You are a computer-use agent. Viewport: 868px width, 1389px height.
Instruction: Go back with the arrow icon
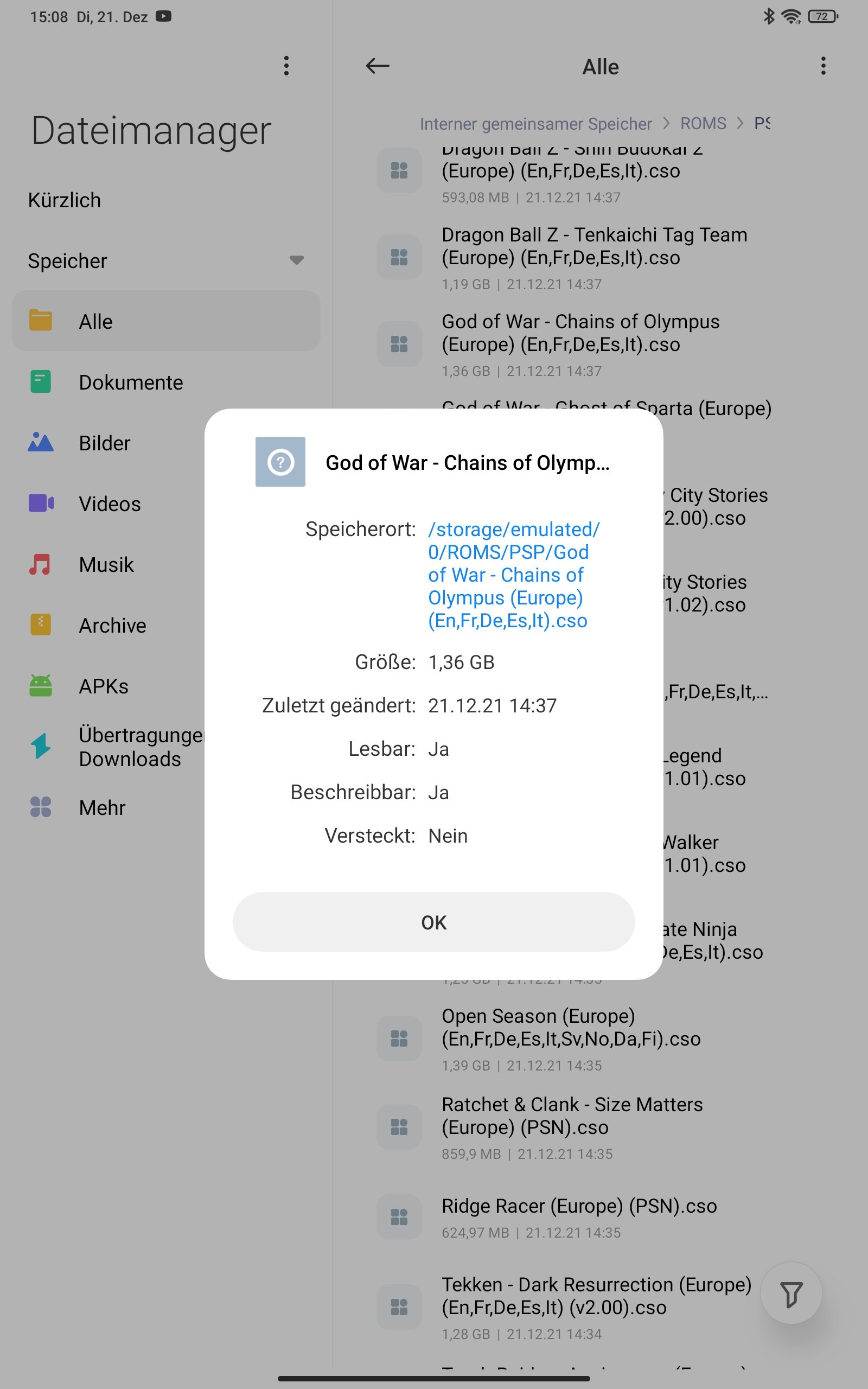[x=378, y=66]
